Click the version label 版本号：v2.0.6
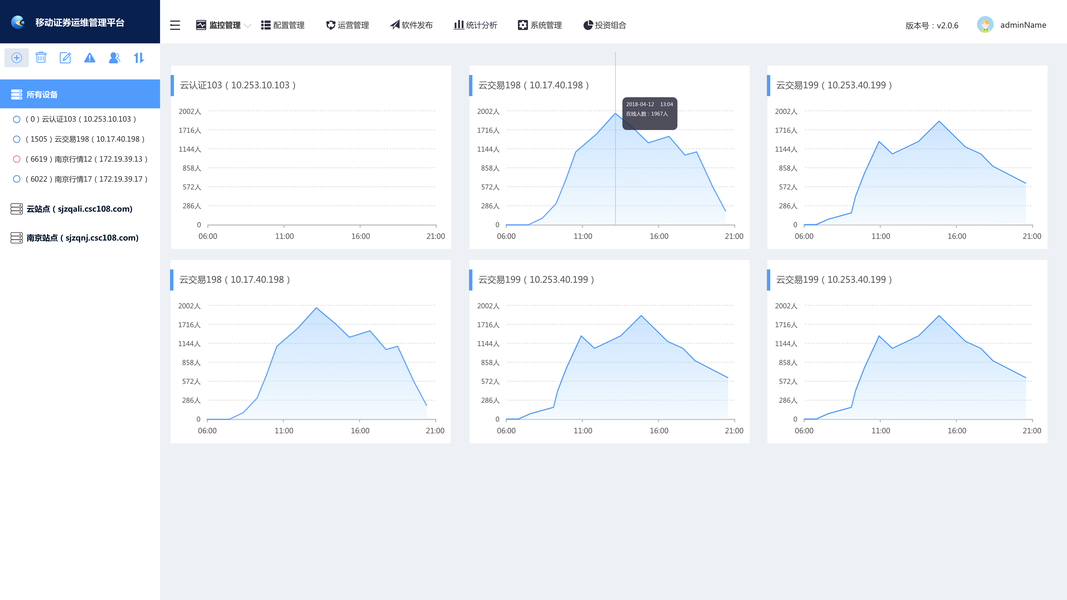The image size is (1067, 600). [932, 25]
